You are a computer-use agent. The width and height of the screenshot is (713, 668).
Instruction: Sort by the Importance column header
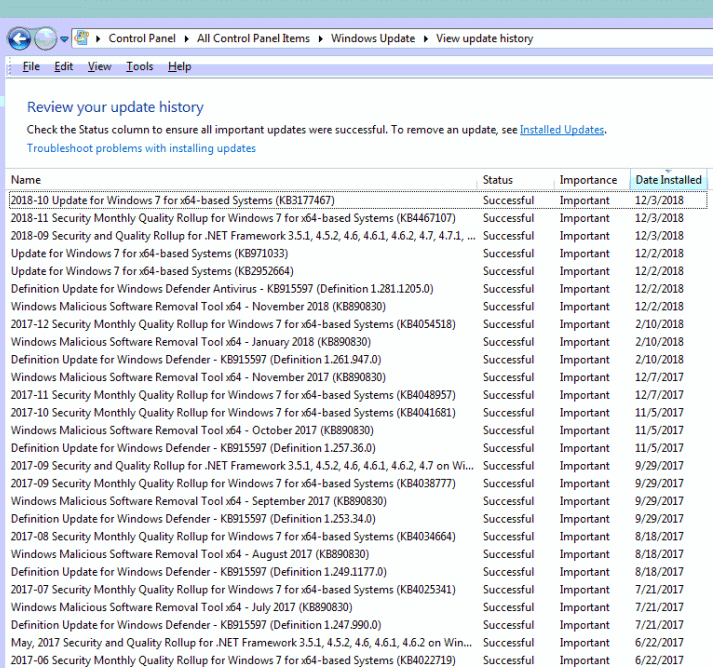coord(592,180)
